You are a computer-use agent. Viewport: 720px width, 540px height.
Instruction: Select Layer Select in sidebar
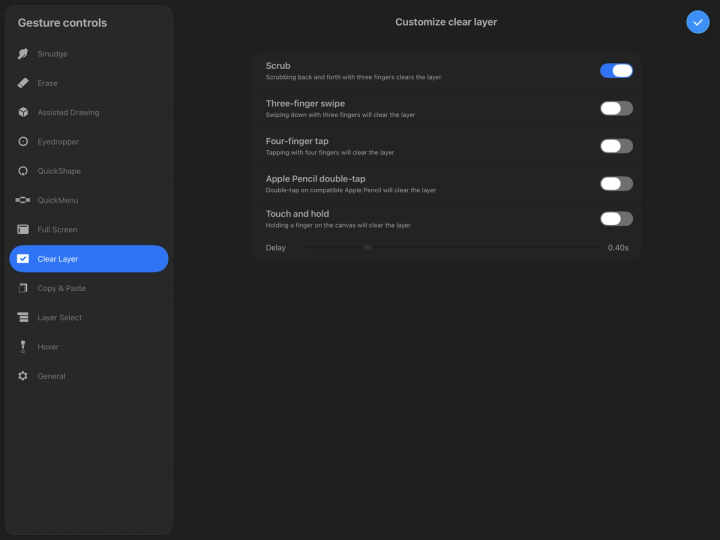tap(89, 317)
